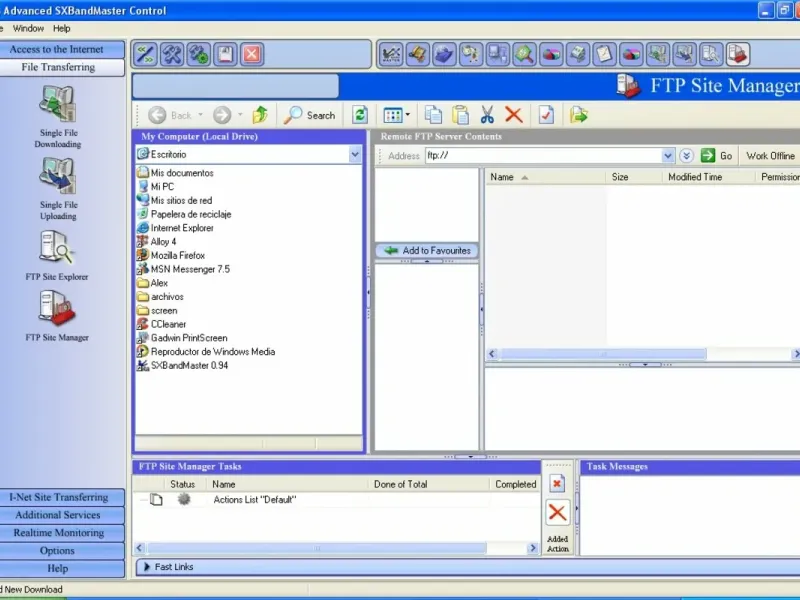Click the save diskette toolbar icon
Viewport: 800px width, 600px height.
[225, 54]
